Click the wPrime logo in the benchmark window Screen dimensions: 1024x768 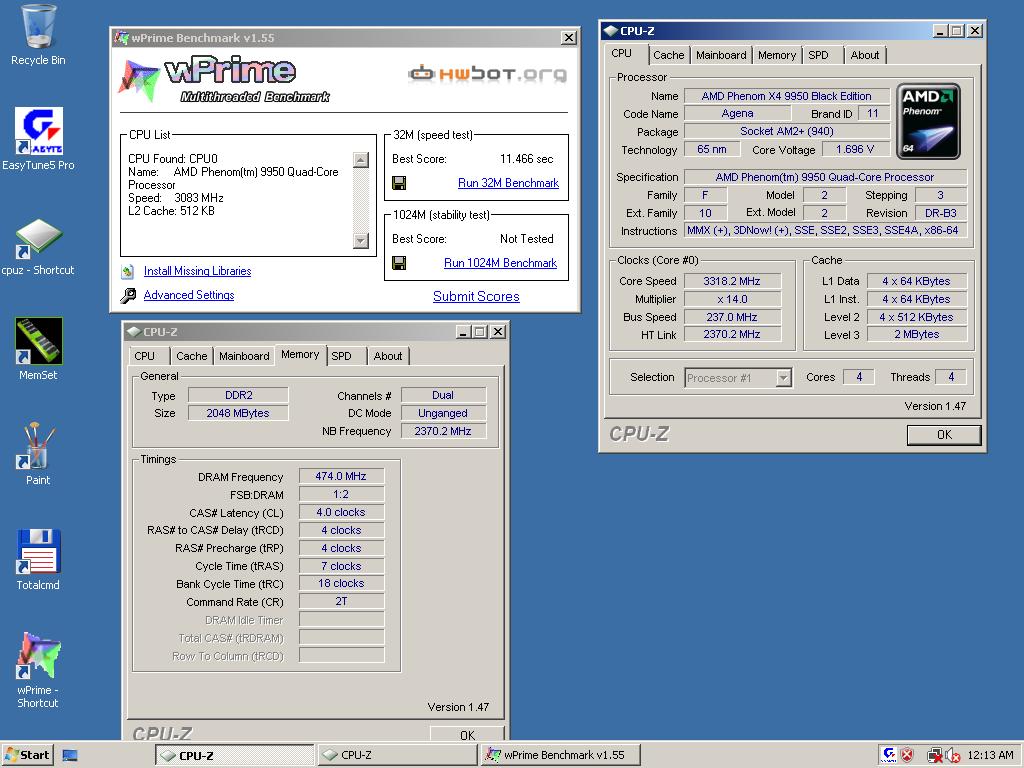pos(224,80)
